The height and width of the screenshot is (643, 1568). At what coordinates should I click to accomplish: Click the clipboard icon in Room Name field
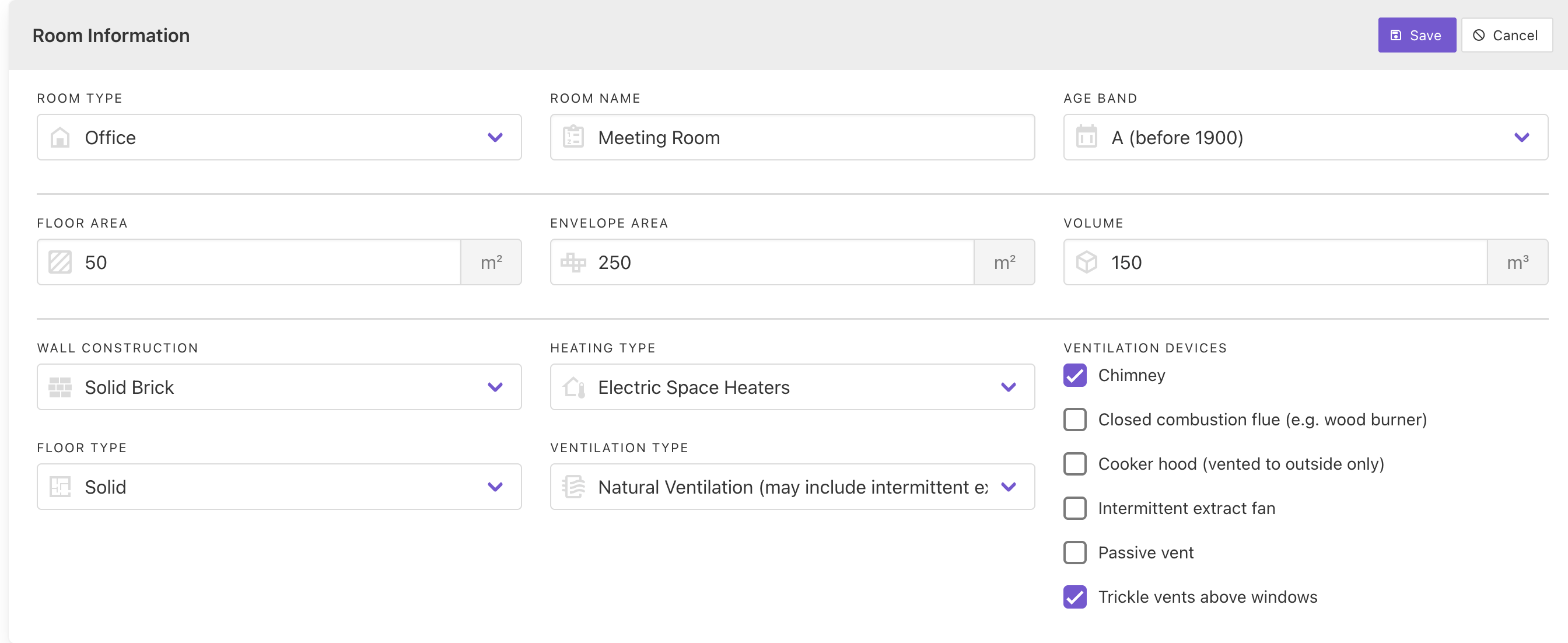573,138
